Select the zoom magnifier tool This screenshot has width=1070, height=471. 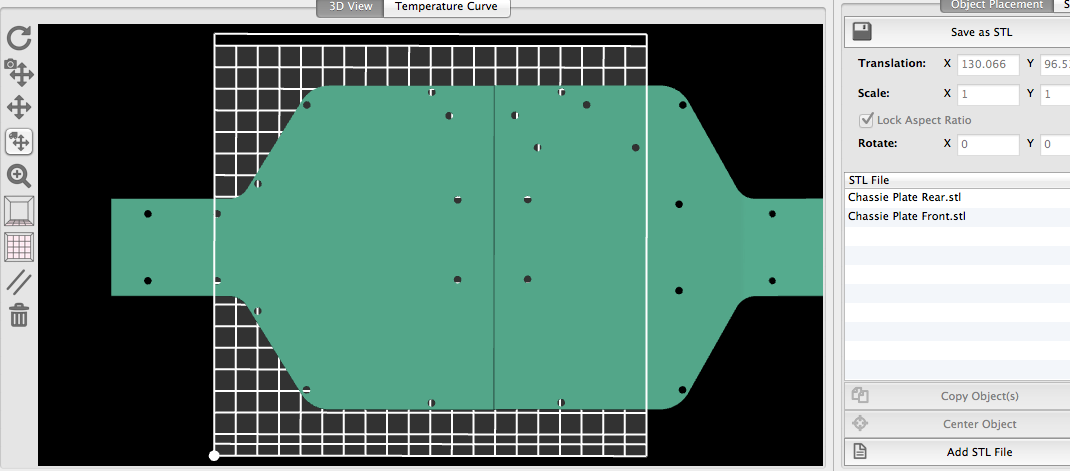tap(19, 176)
